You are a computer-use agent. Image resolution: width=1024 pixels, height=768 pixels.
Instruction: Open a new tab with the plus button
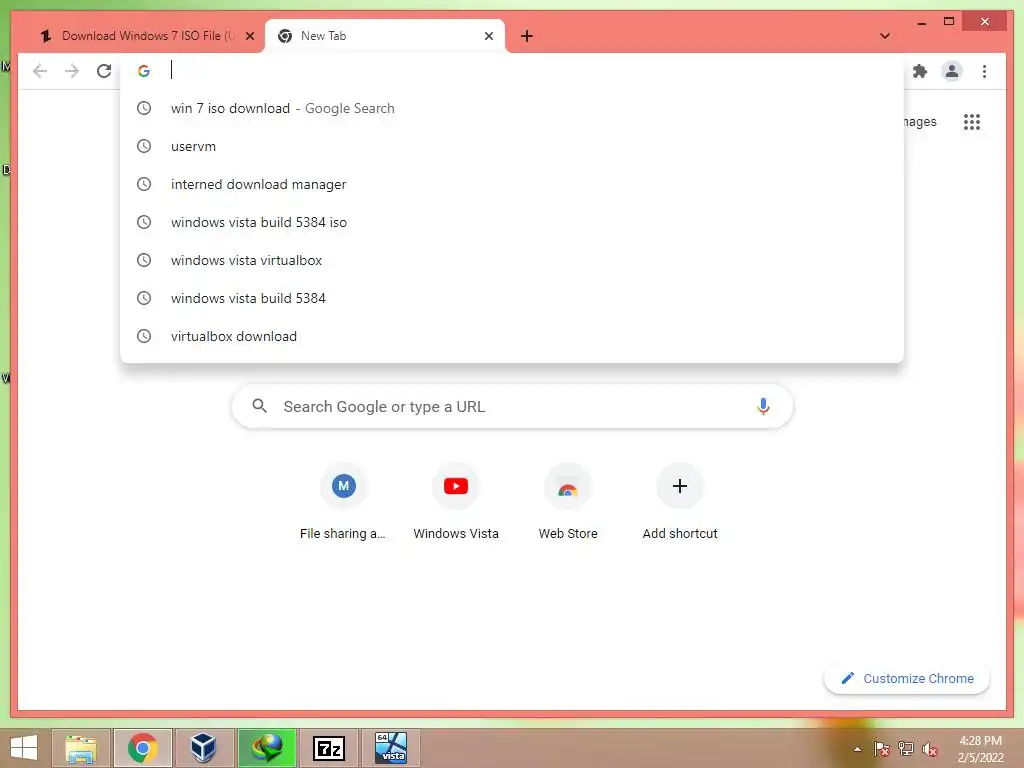(x=526, y=36)
